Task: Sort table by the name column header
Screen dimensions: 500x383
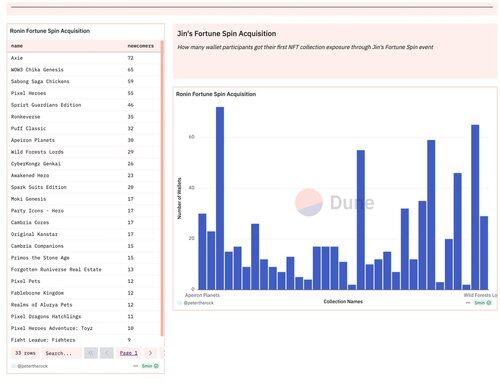Action: point(17,46)
